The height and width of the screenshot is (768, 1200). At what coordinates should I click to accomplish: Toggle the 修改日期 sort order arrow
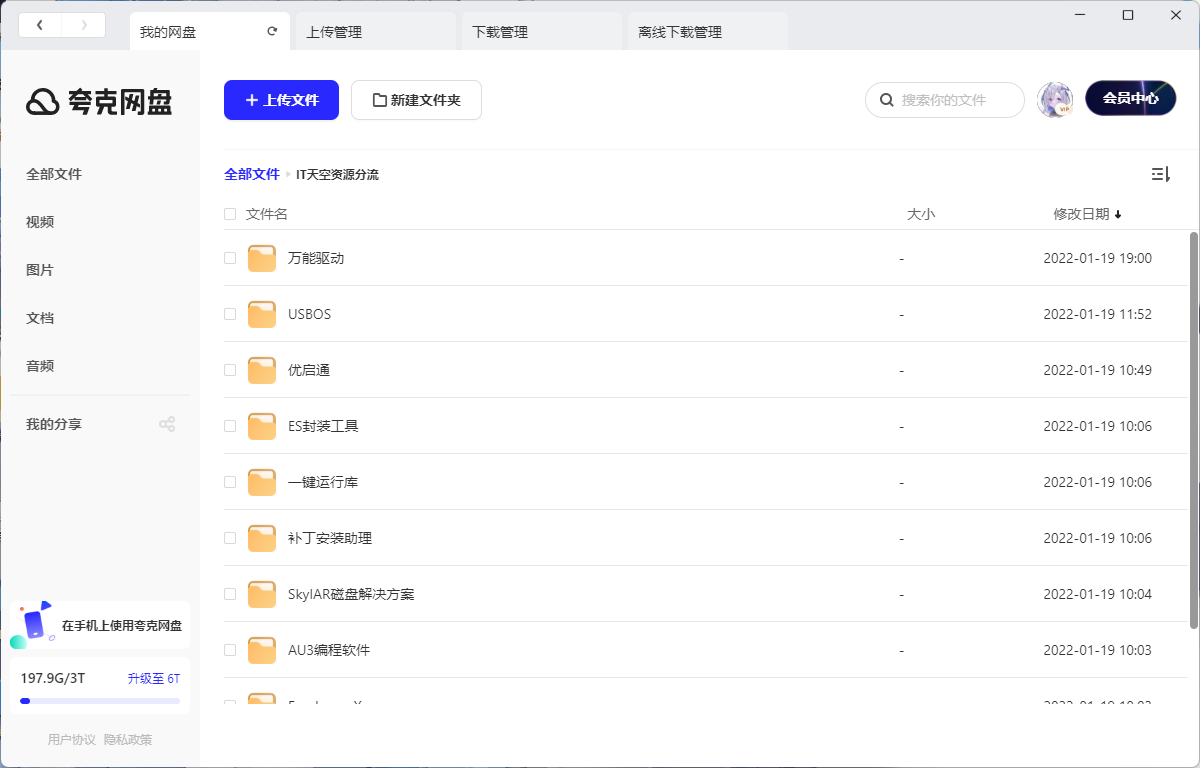[x=1118, y=214]
